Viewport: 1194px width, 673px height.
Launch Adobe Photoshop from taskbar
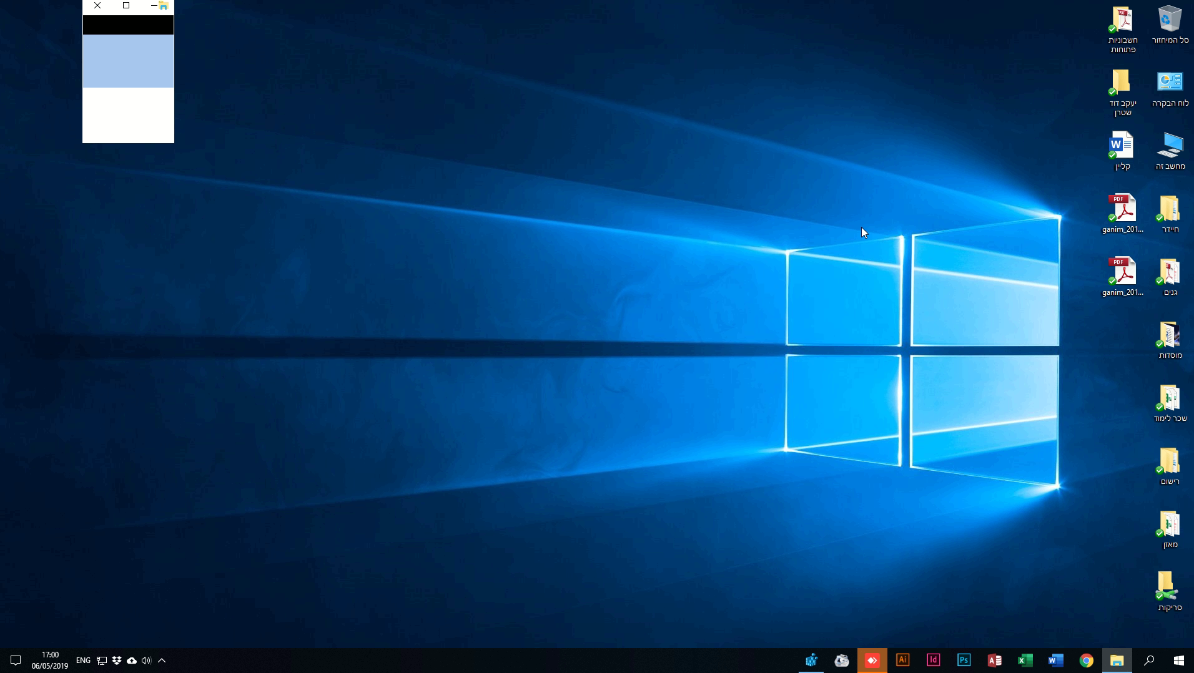[964, 660]
